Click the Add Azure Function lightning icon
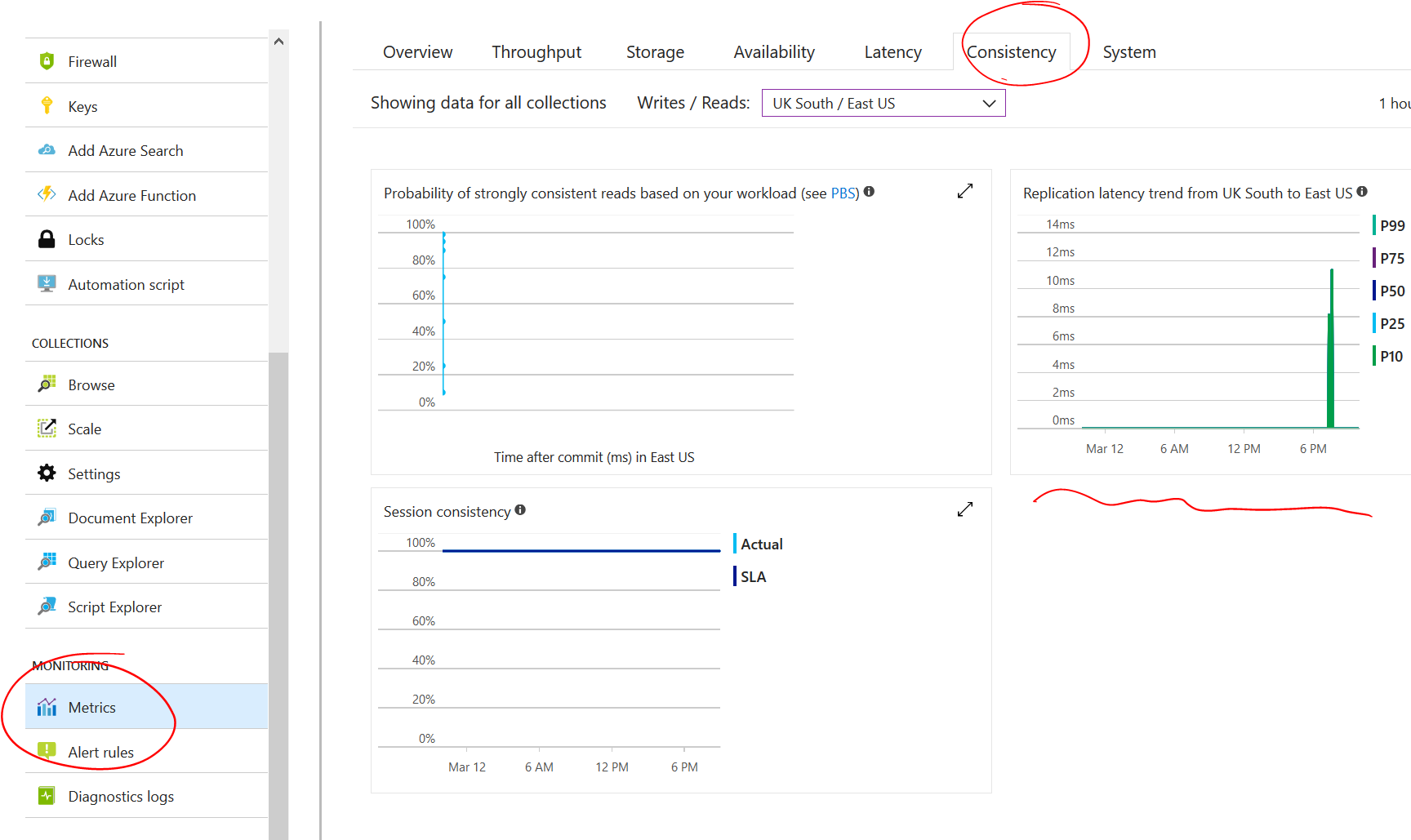Image resolution: width=1411 pixels, height=840 pixels. point(47,194)
